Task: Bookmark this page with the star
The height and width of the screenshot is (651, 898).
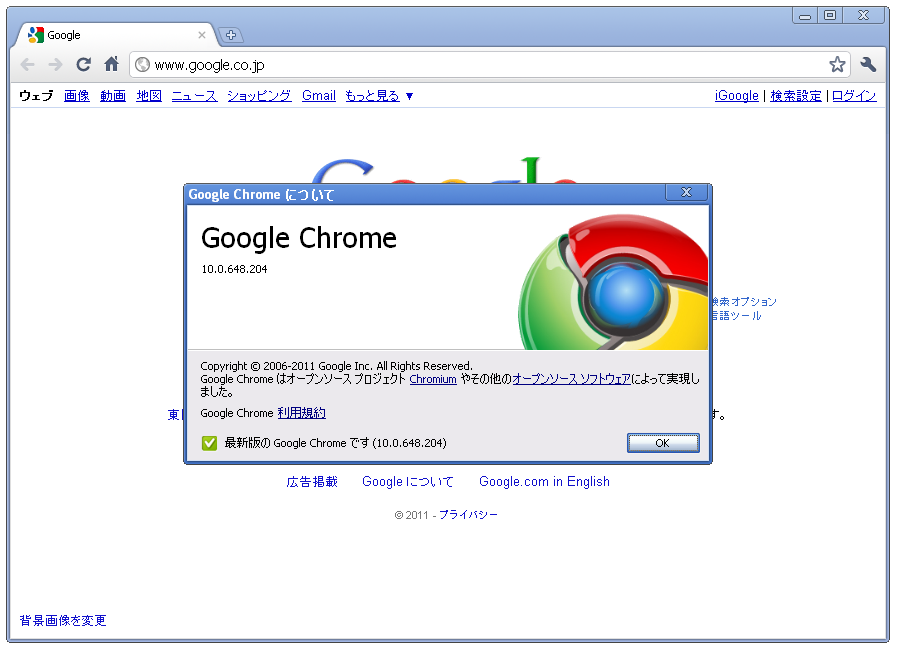Action: click(x=837, y=65)
